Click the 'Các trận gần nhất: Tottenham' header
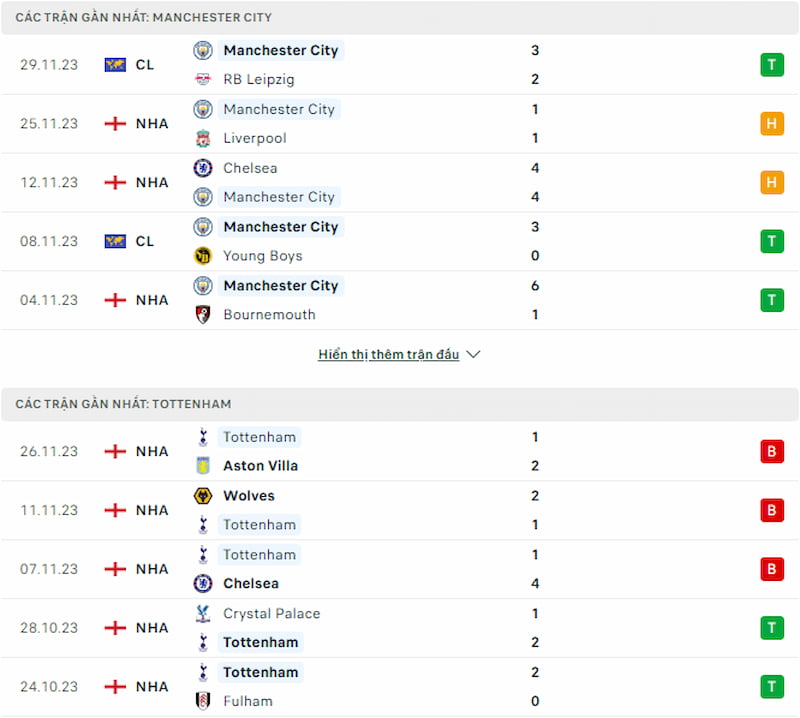The height and width of the screenshot is (718, 800). coord(123,404)
